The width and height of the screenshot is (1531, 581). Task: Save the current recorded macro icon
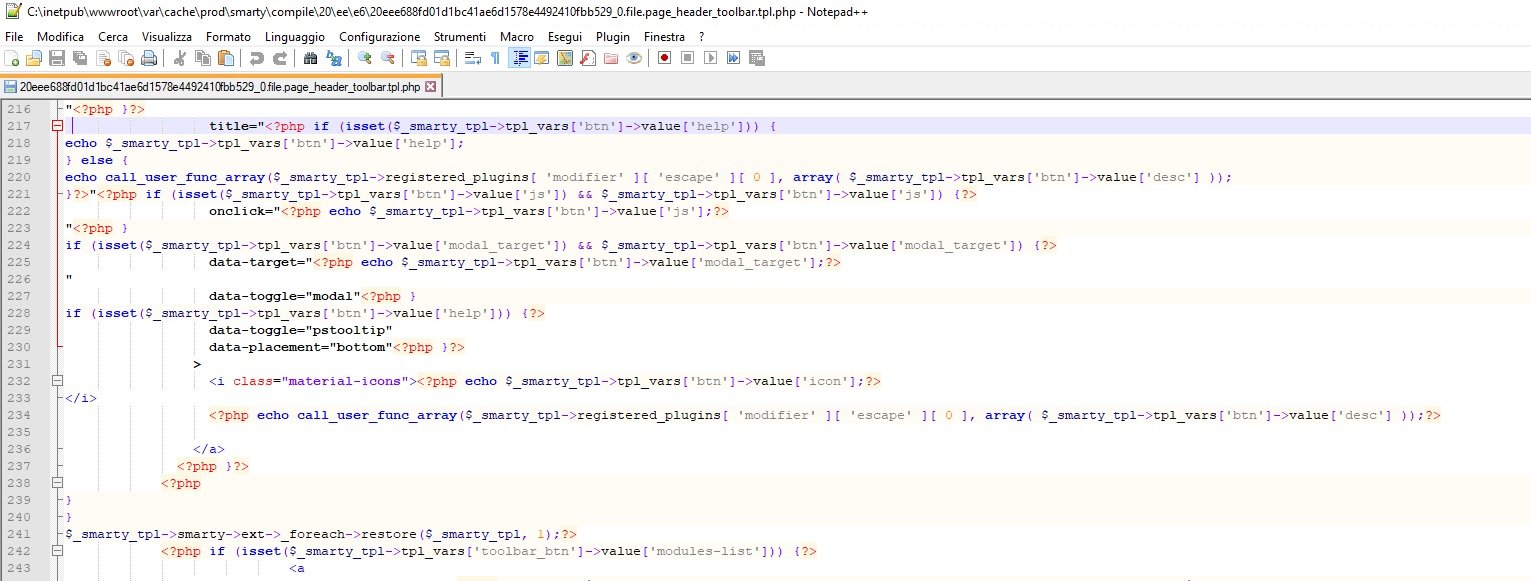coord(757,58)
